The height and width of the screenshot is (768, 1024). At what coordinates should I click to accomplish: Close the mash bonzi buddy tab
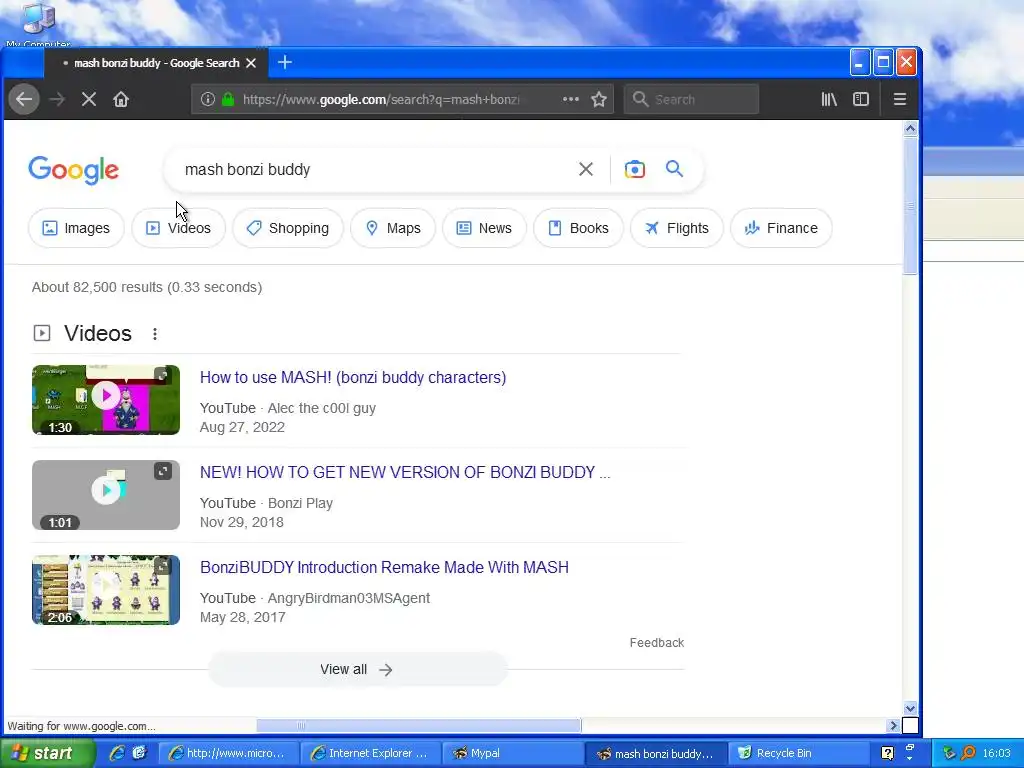pyautogui.click(x=251, y=63)
